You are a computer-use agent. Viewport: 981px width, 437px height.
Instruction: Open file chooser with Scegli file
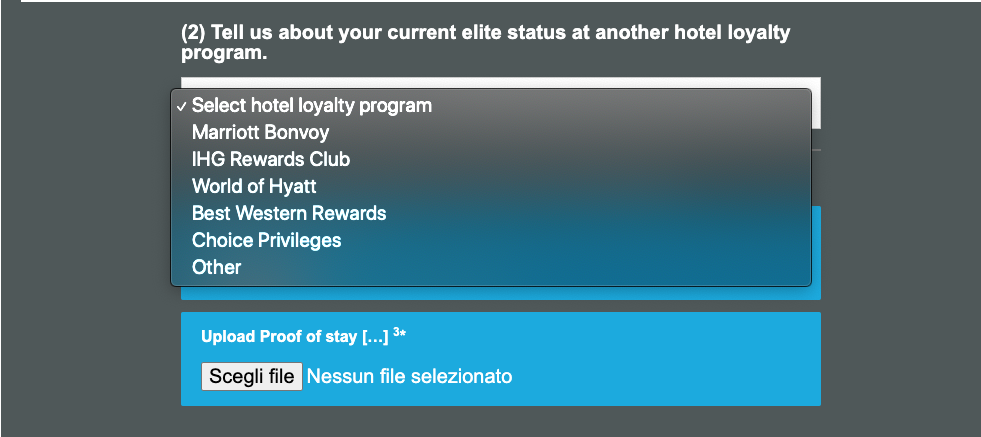pyautogui.click(x=252, y=376)
